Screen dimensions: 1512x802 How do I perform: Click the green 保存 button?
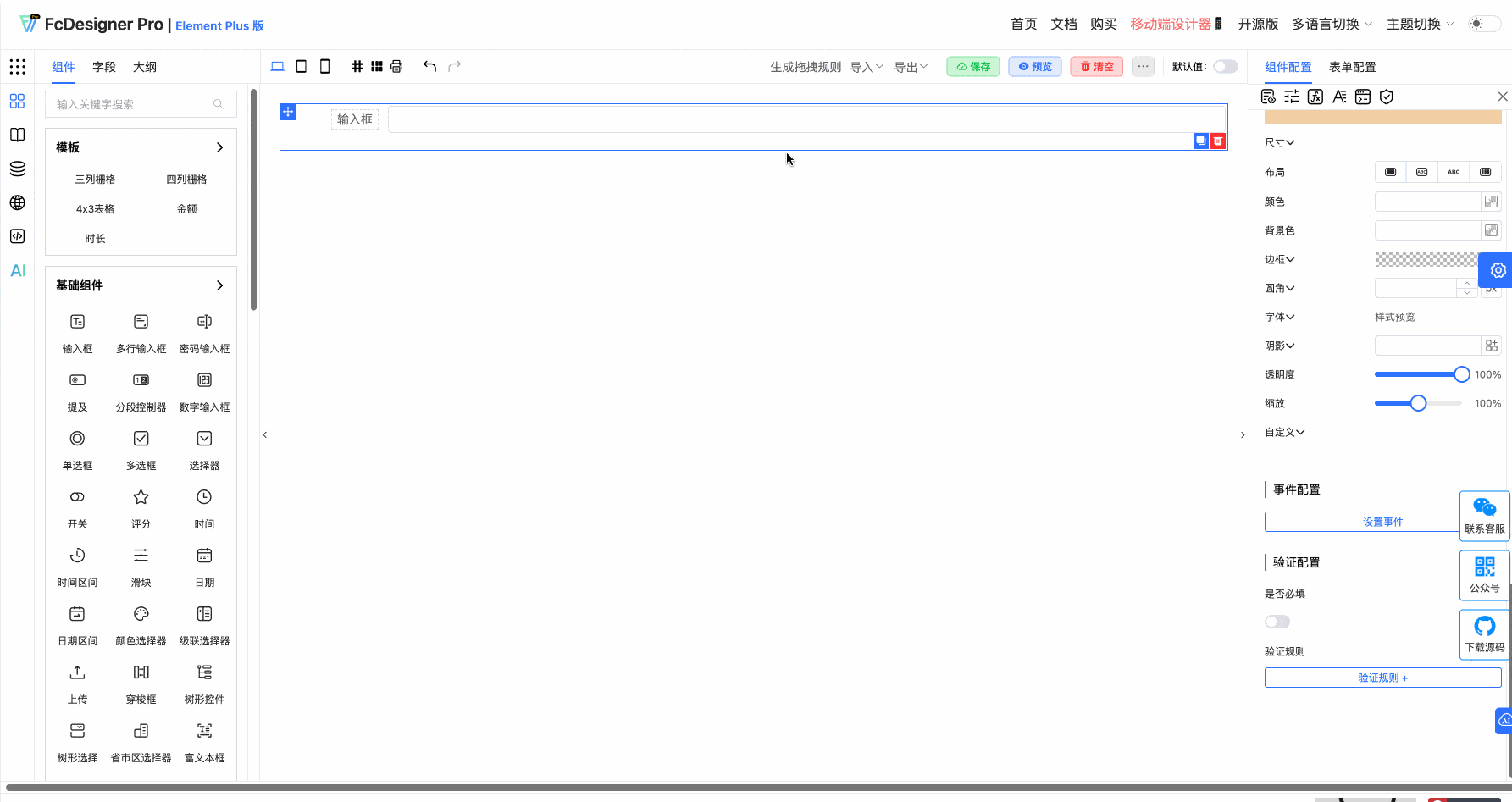972,66
